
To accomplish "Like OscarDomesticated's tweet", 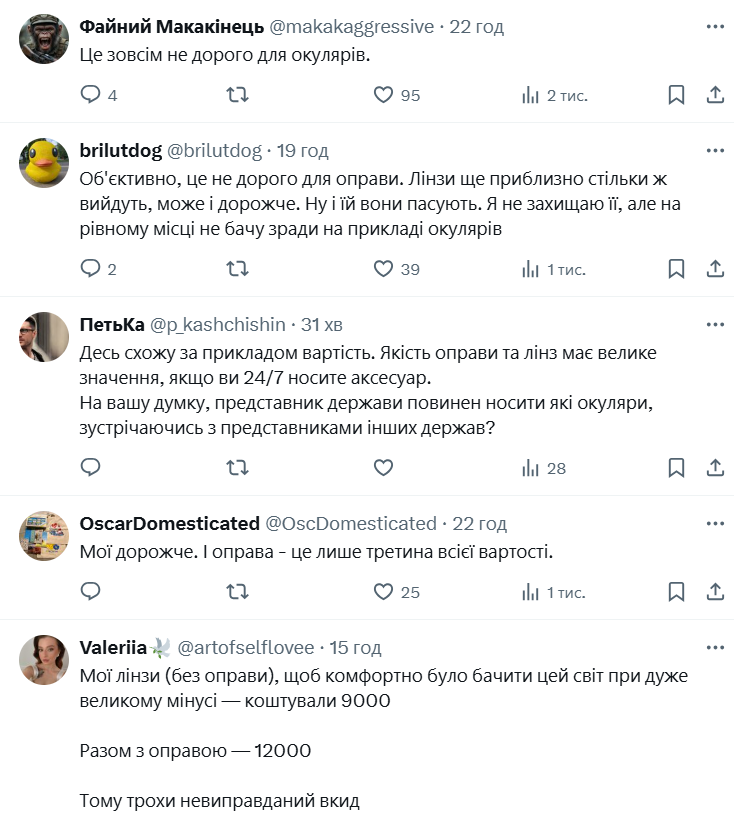I will pyautogui.click(x=383, y=591).
